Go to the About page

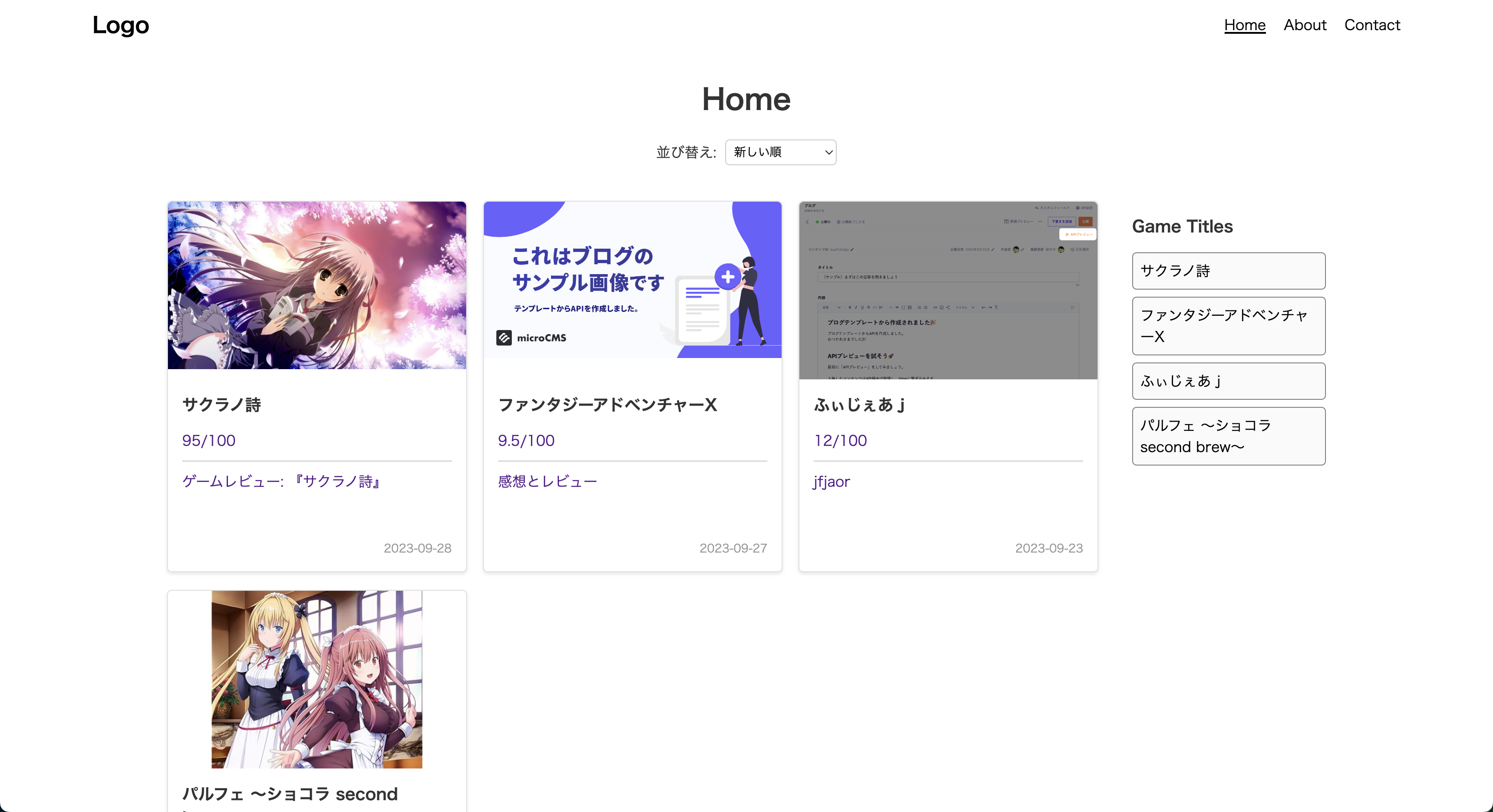(1305, 25)
